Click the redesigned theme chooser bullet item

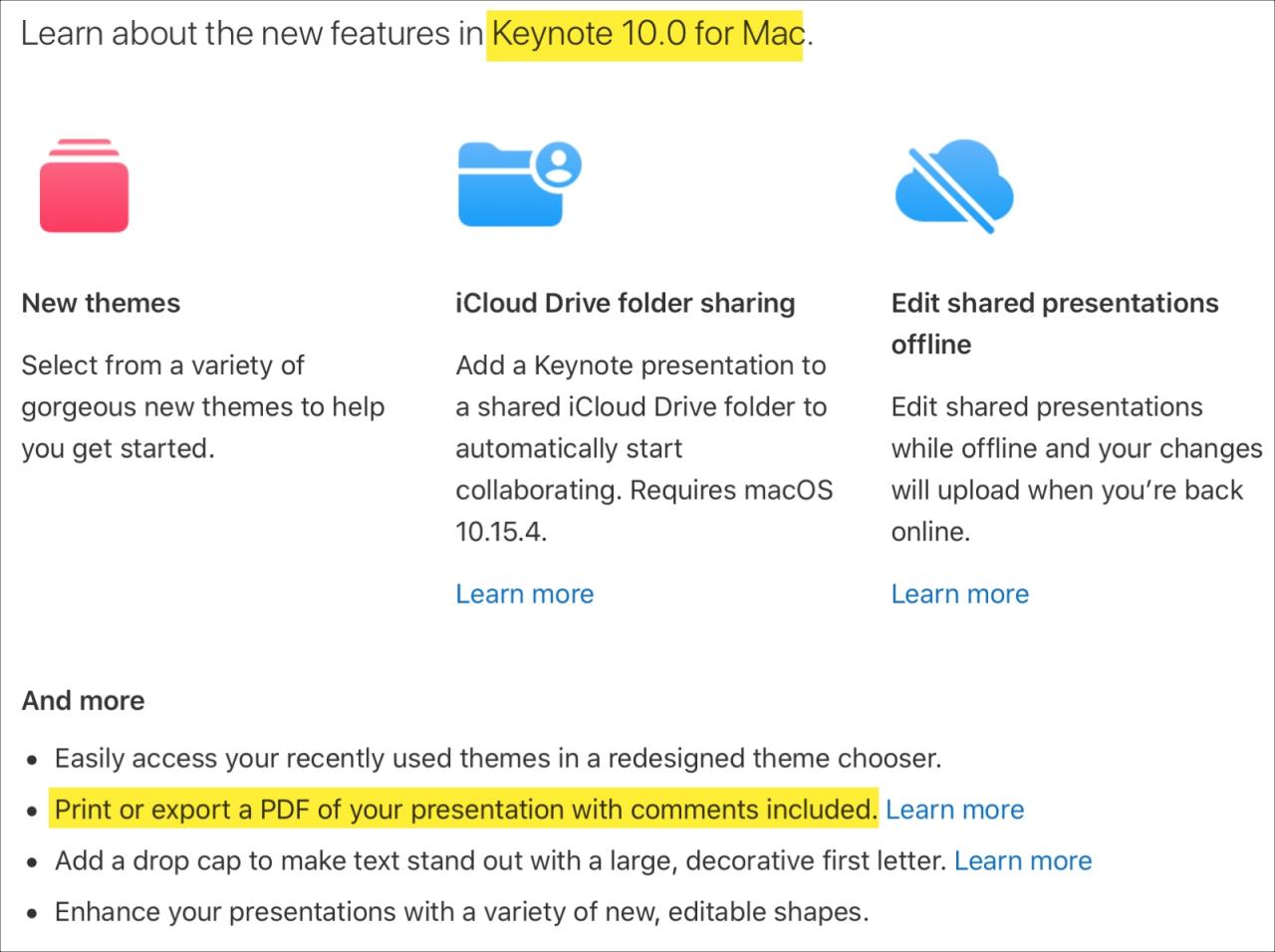pos(497,759)
